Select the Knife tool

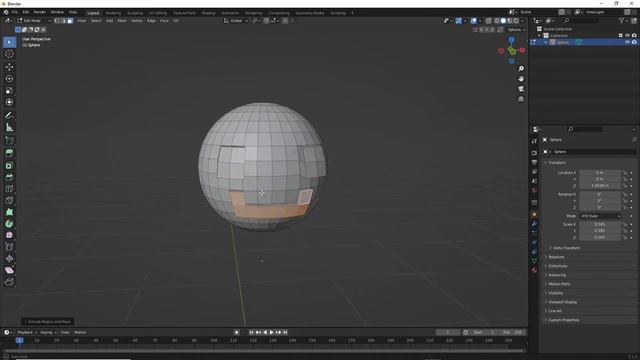click(9, 200)
